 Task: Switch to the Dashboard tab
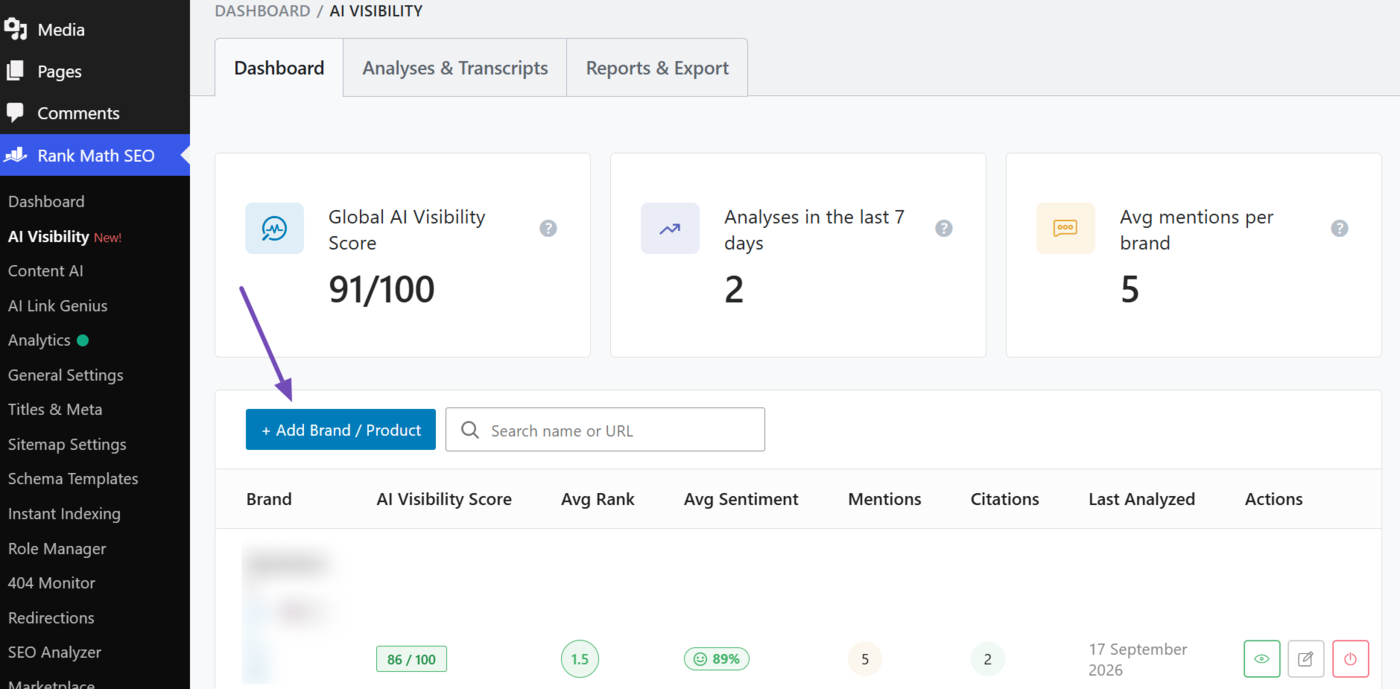(x=279, y=68)
